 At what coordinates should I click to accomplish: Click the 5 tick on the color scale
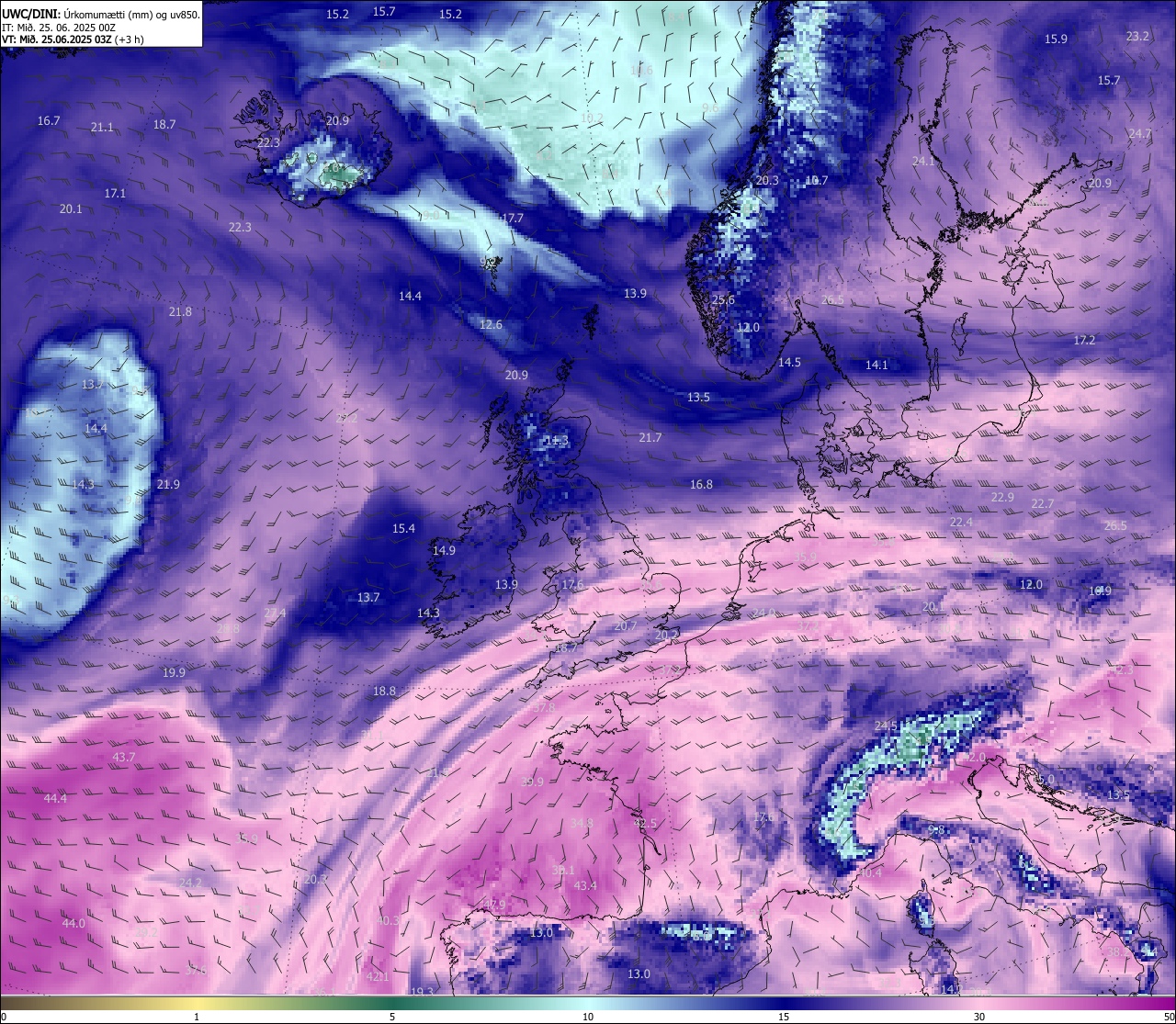tap(392, 1017)
